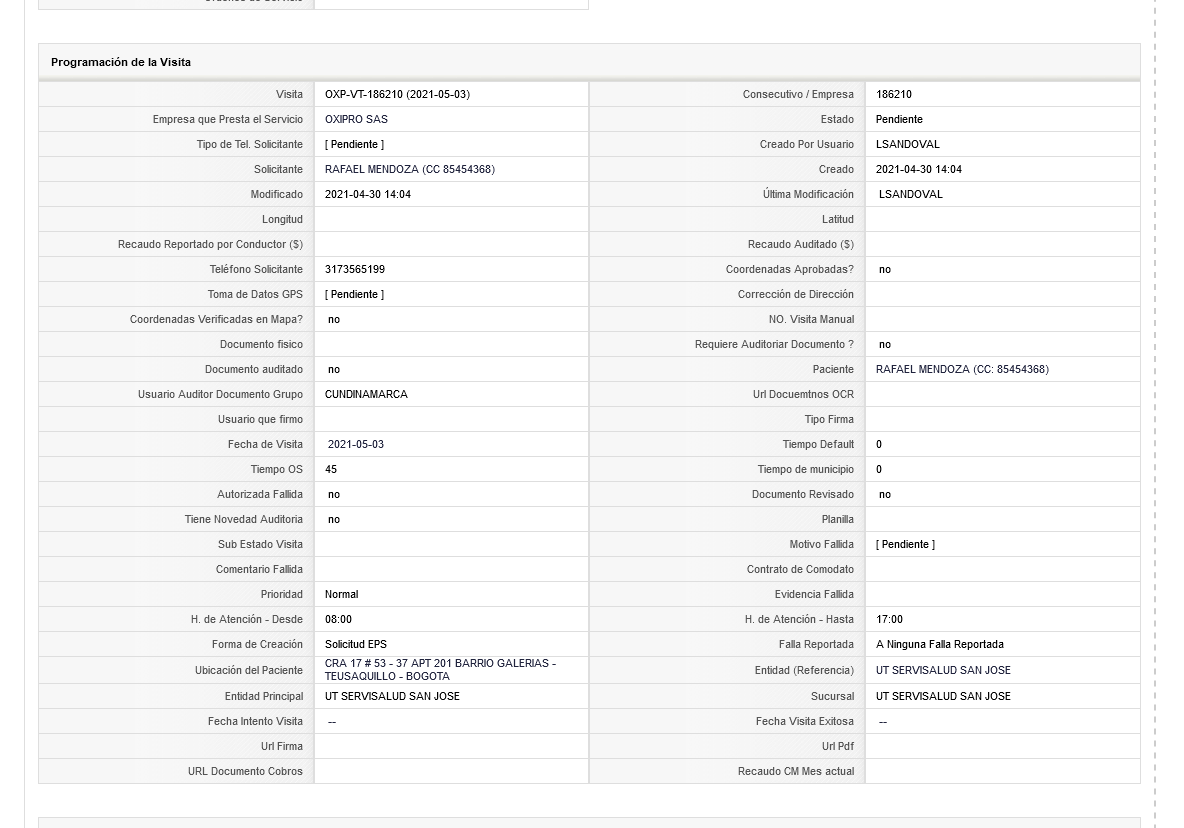Viewport: 1184px width, 828px height.
Task: Select the Creado date 2021-04-30 14:04
Action: tap(919, 169)
